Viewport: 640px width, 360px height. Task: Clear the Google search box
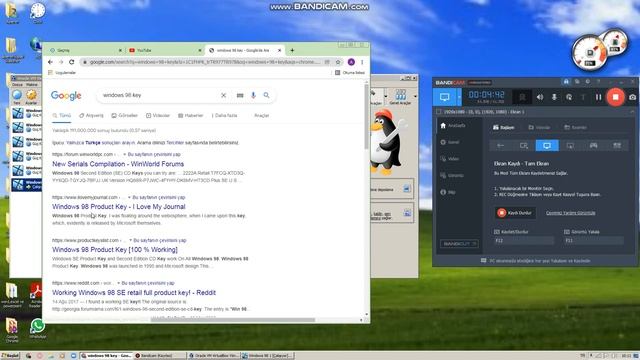tap(223, 95)
